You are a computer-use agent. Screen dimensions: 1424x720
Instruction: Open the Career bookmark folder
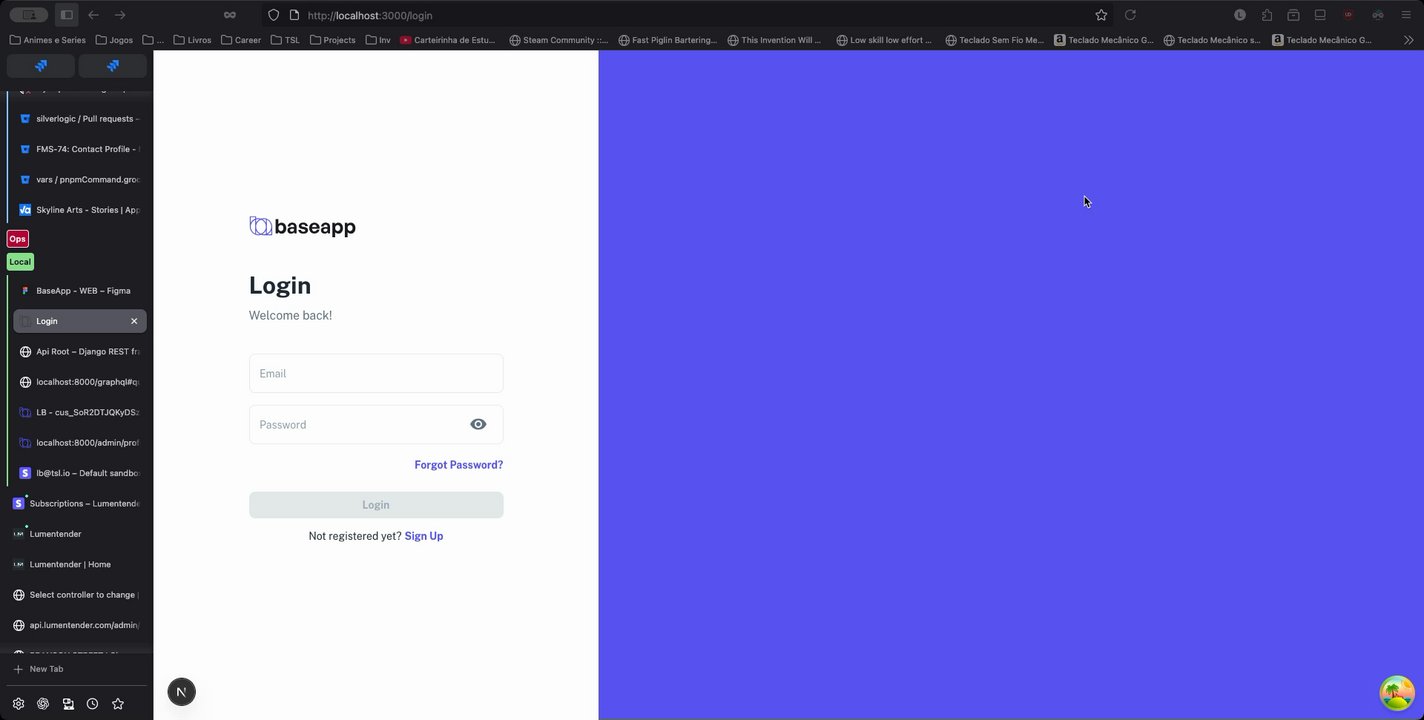click(240, 40)
